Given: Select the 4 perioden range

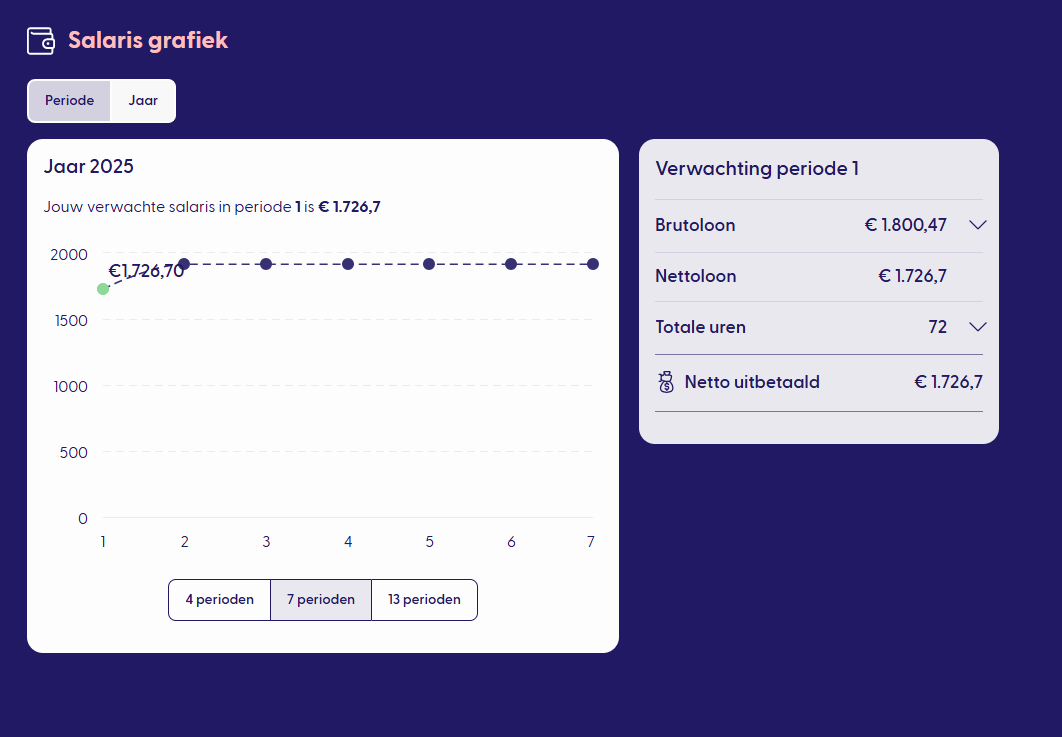Looking at the screenshot, I should 219,600.
